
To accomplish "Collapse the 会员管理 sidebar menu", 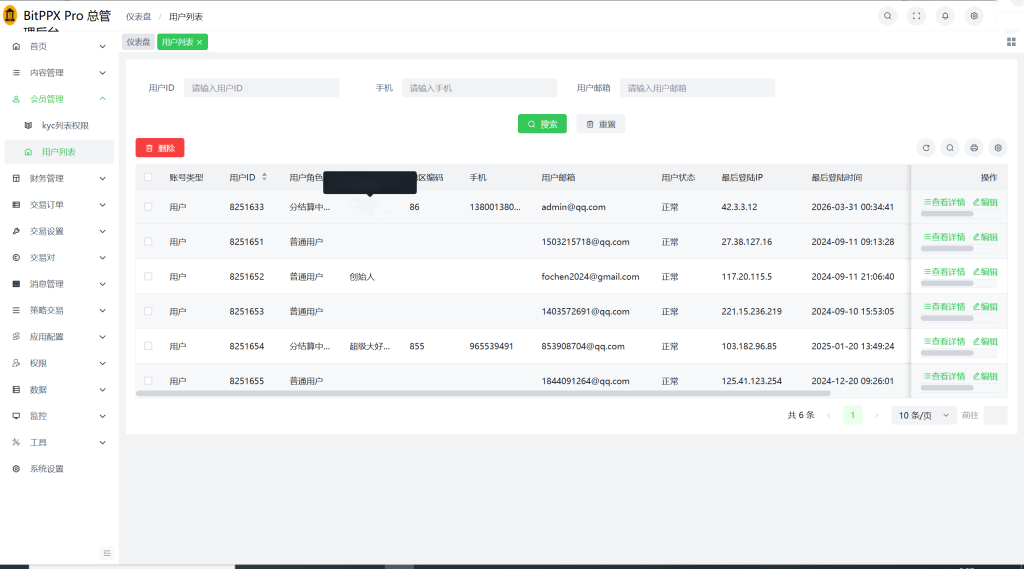I will (59, 99).
